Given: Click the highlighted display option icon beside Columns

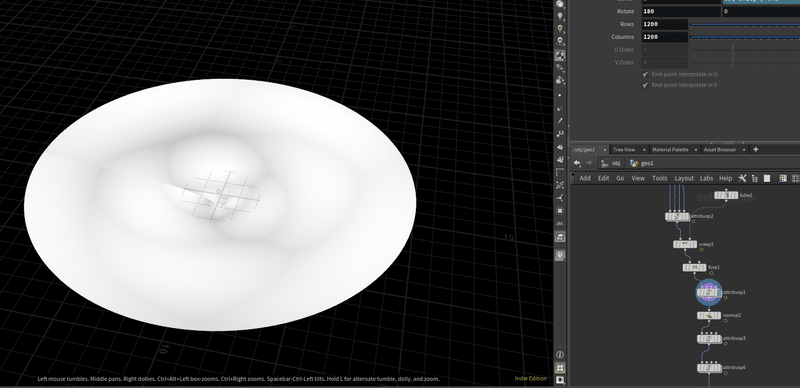Looking at the screenshot, I should (560, 55).
